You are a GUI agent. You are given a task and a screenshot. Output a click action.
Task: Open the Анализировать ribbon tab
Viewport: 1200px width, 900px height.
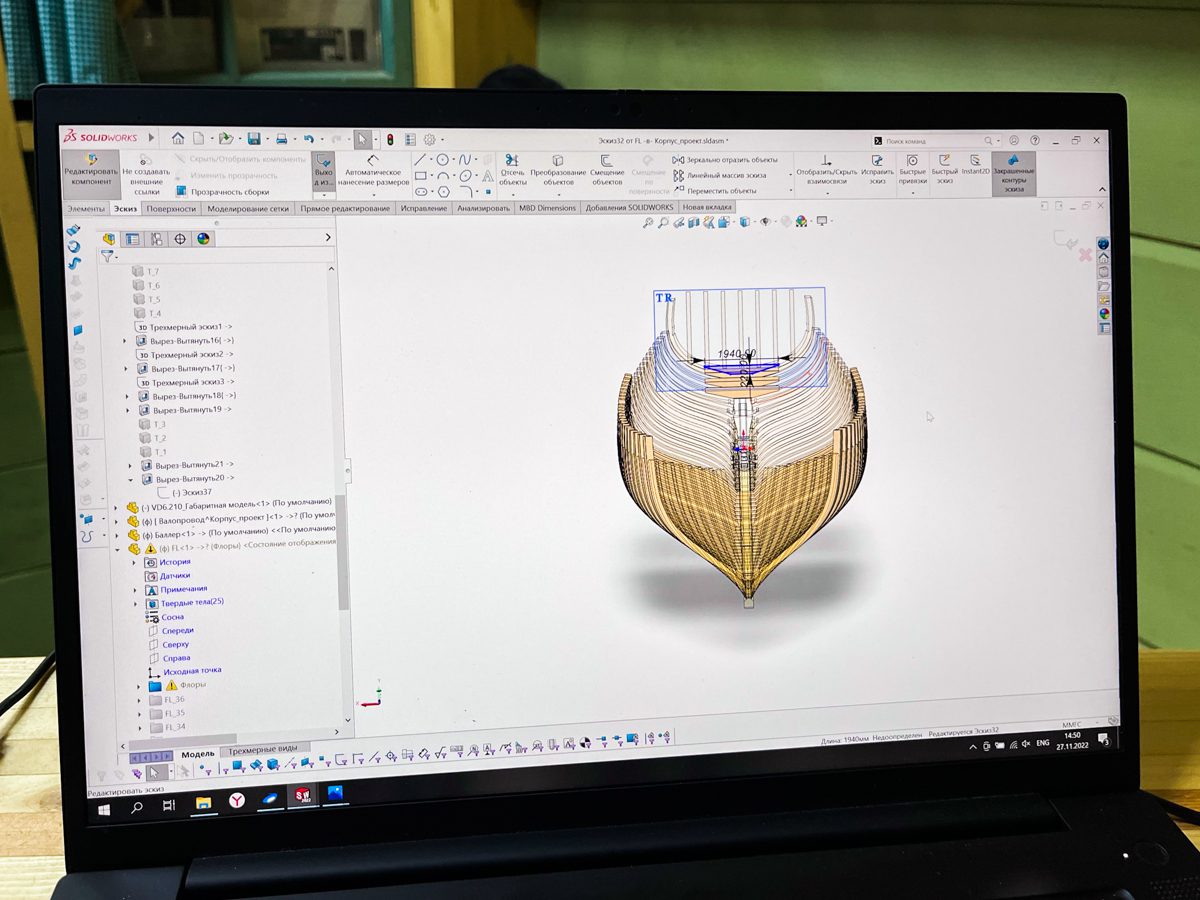coord(483,208)
